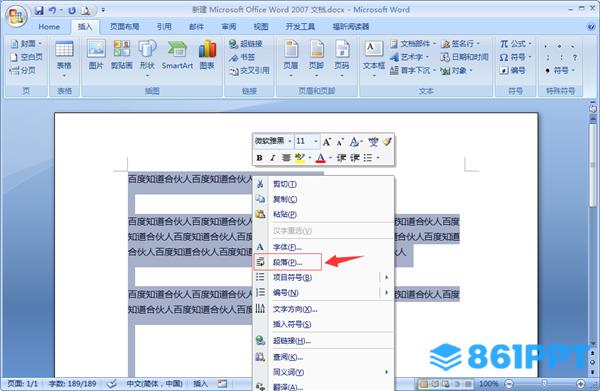The height and width of the screenshot is (391, 600).
Task: Toggle Bold in the mini toolbar
Action: tap(259, 158)
